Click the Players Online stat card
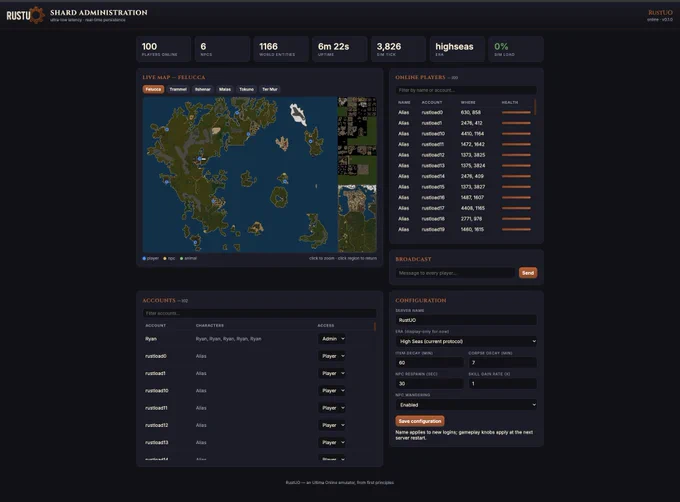Image resolution: width=680 pixels, height=502 pixels. coord(163,49)
